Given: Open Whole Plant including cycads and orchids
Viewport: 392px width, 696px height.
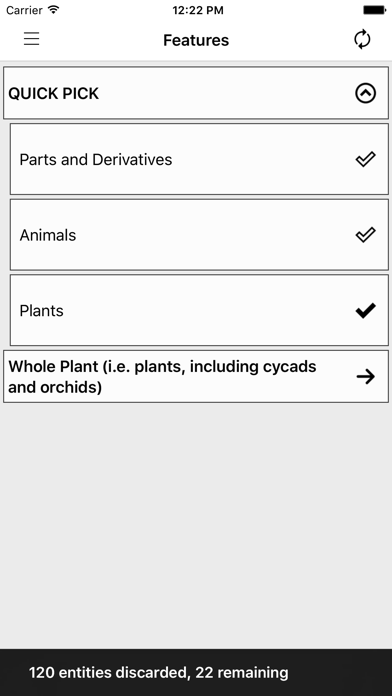Looking at the screenshot, I should 196,376.
